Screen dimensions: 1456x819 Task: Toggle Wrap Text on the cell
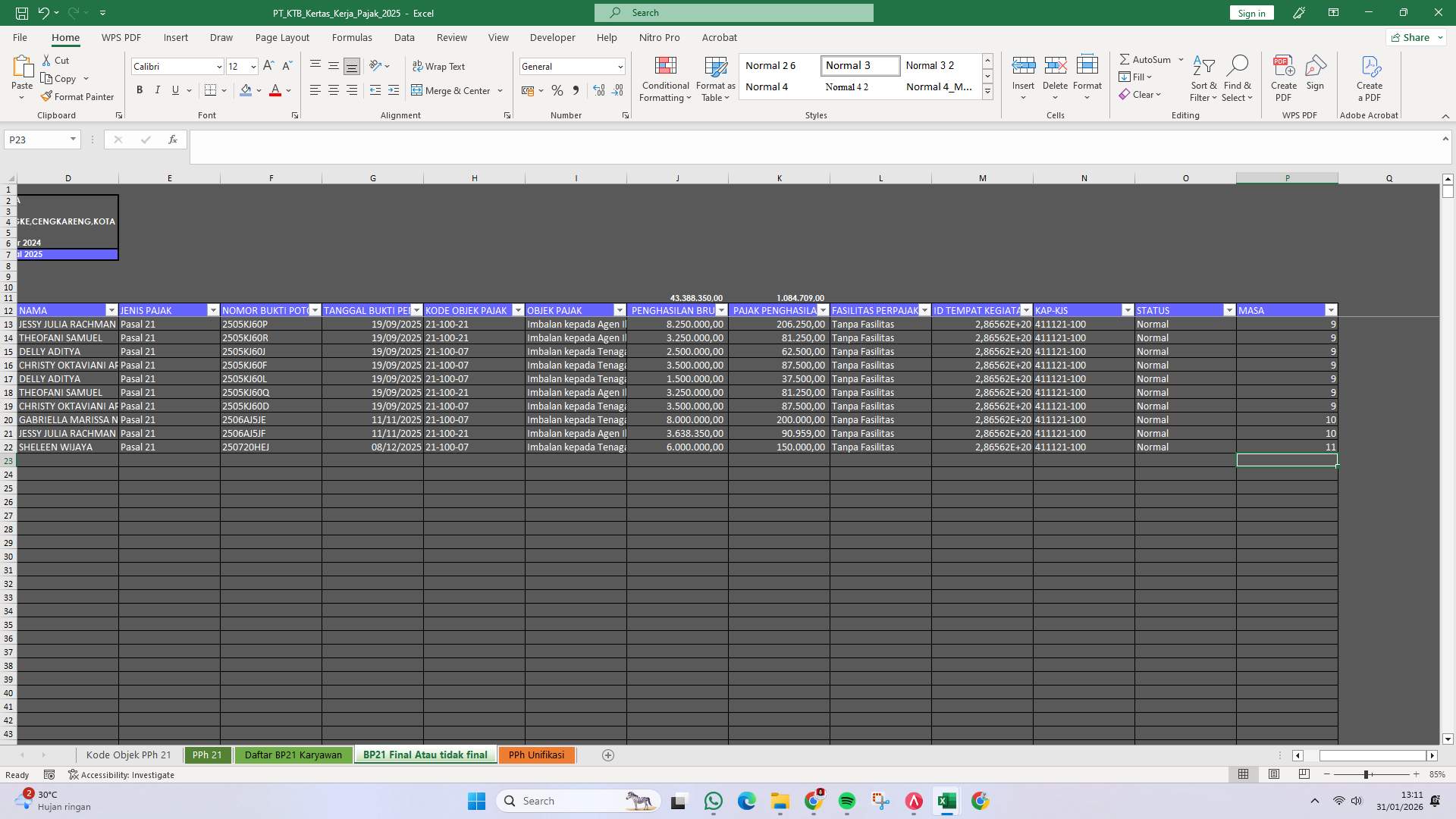click(x=440, y=66)
